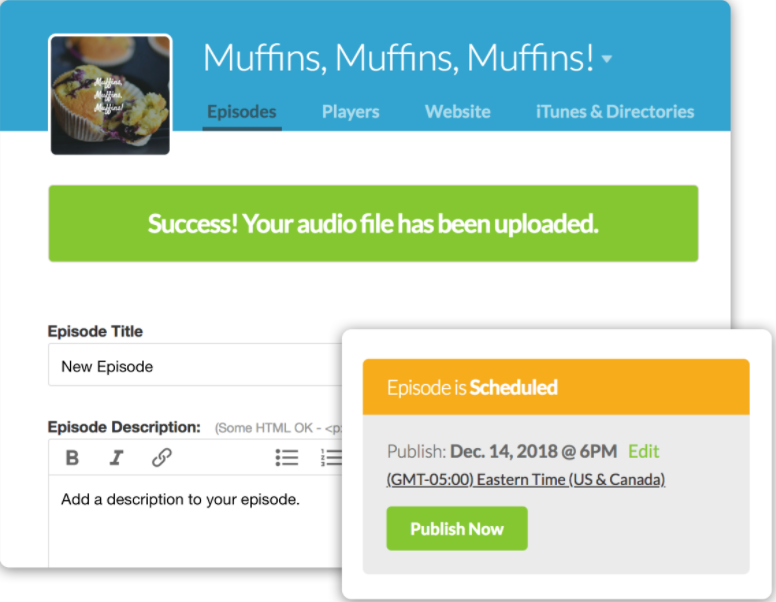Screen dimensions: 776x602
Task: Open the Players tab
Action: [350, 112]
